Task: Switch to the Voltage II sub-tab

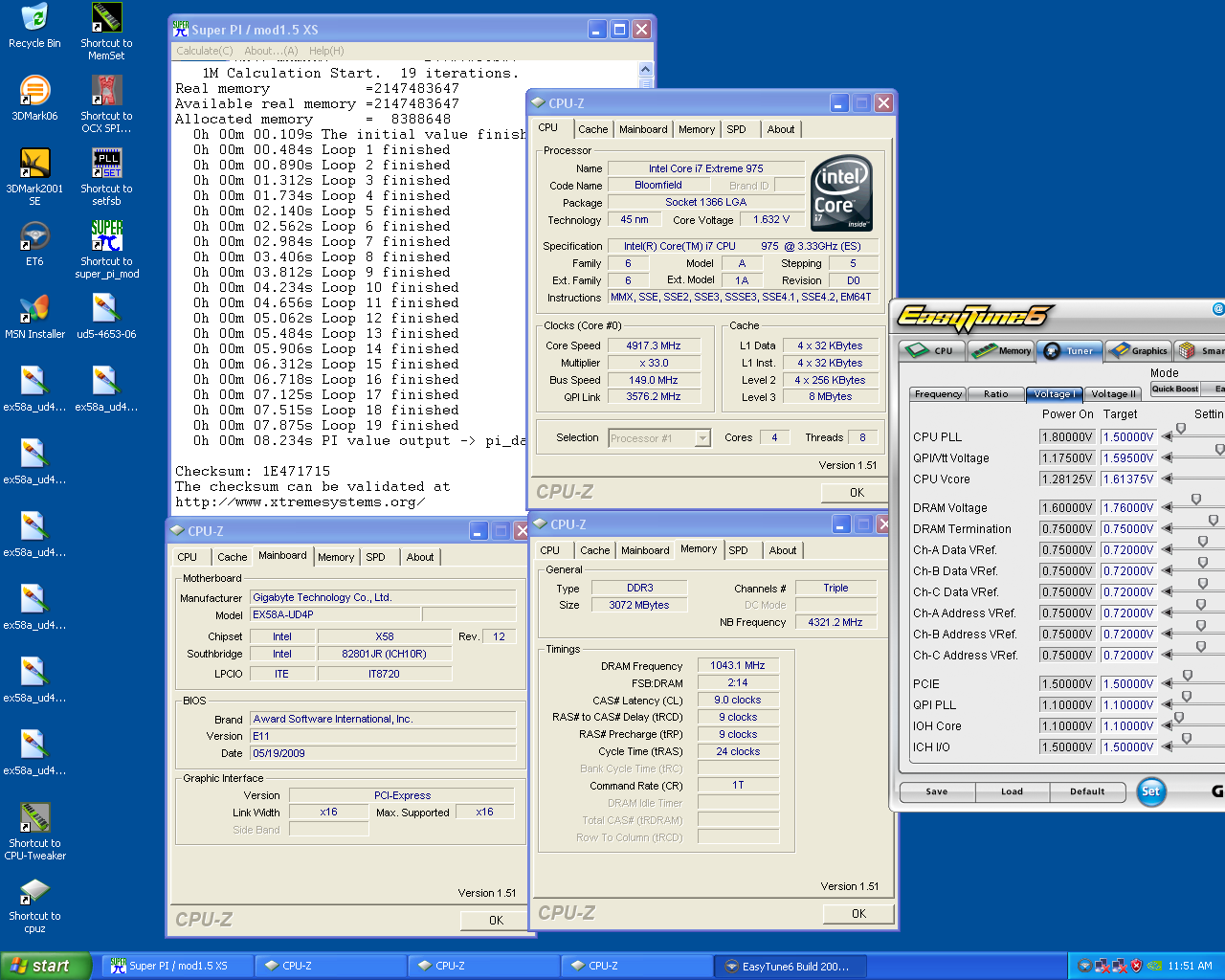Action: [1113, 393]
